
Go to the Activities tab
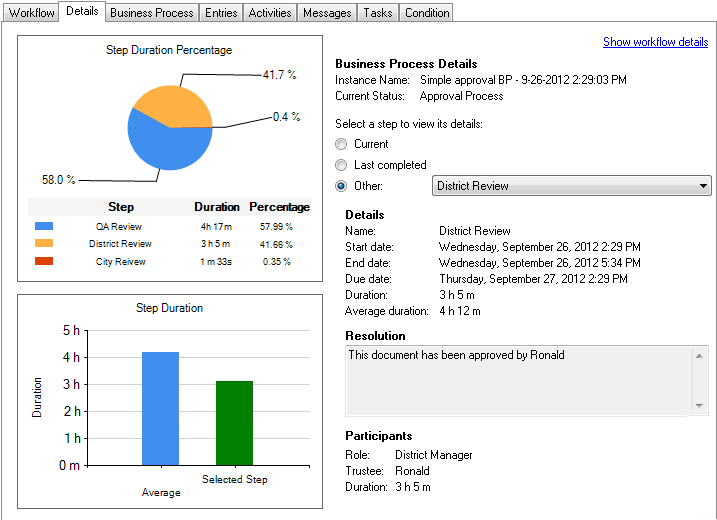tap(270, 13)
